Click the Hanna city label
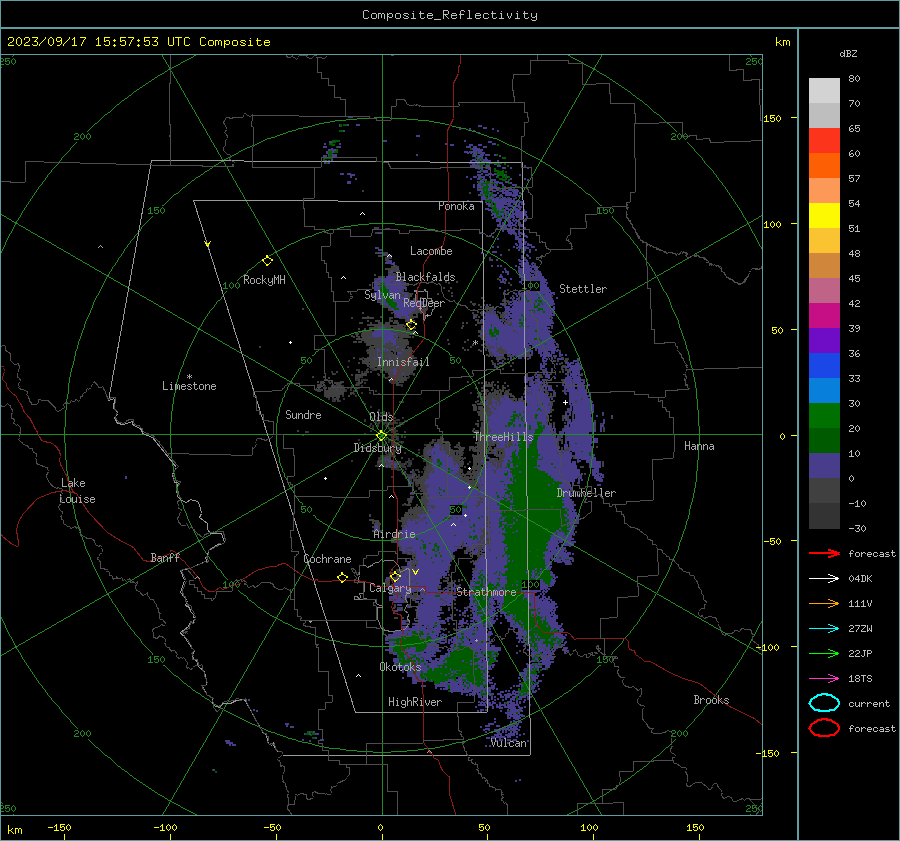 [x=699, y=446]
